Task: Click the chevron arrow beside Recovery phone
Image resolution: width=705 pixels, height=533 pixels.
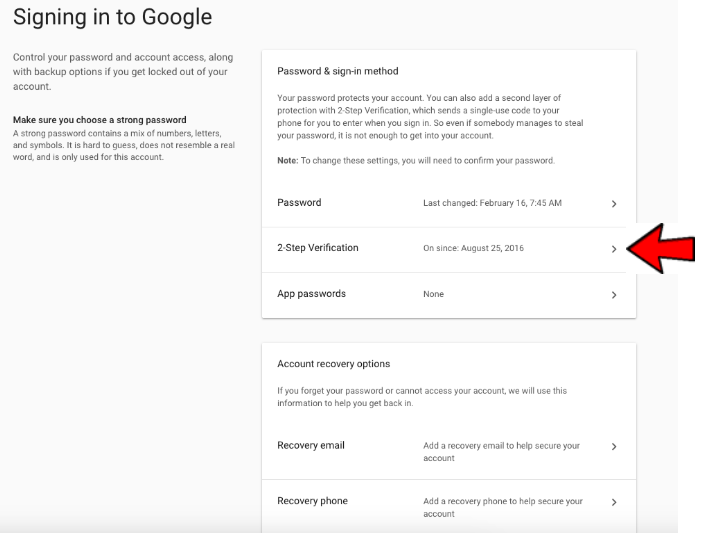Action: [x=614, y=502]
